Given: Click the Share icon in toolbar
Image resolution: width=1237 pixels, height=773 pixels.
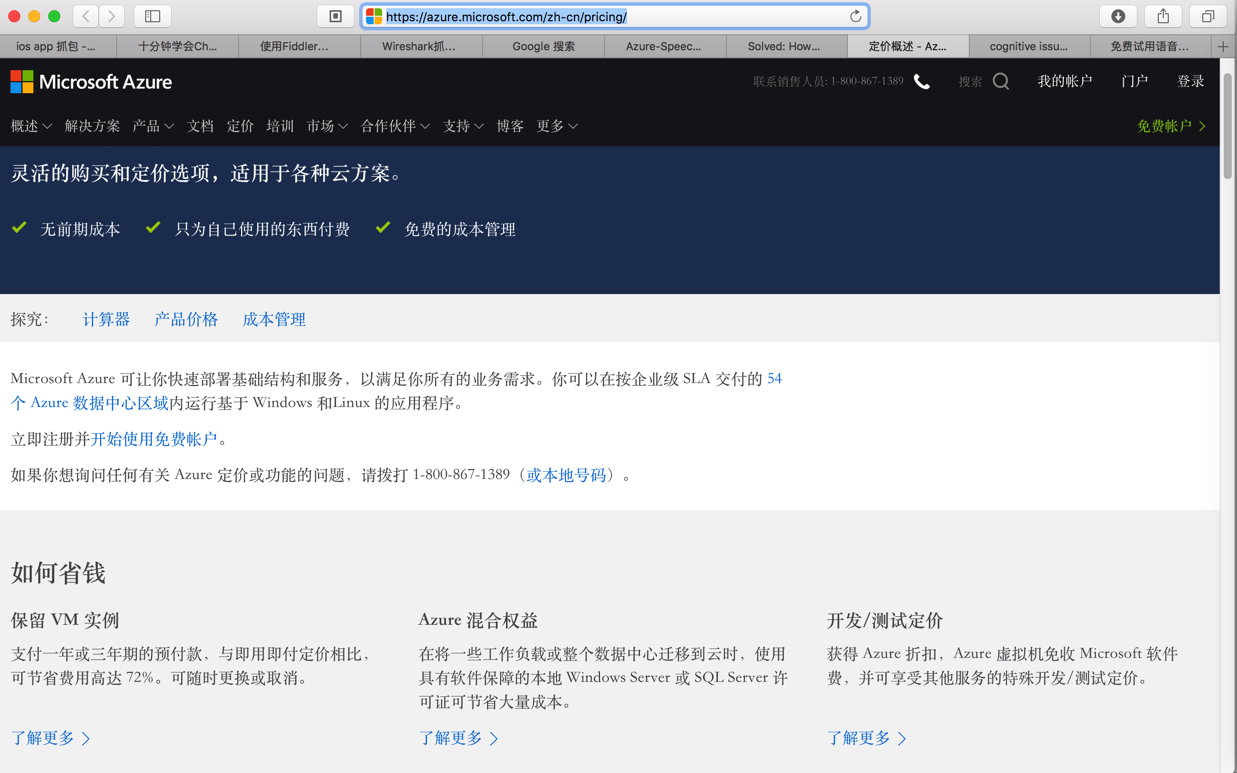Looking at the screenshot, I should [x=1163, y=16].
